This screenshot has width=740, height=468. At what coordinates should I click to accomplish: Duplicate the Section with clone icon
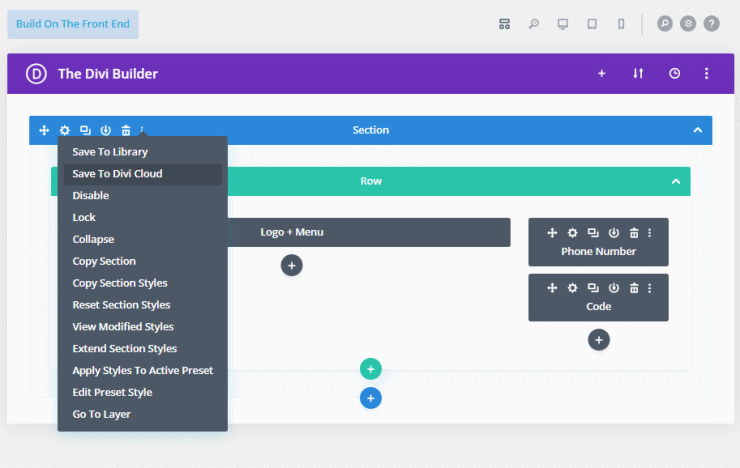coord(85,130)
